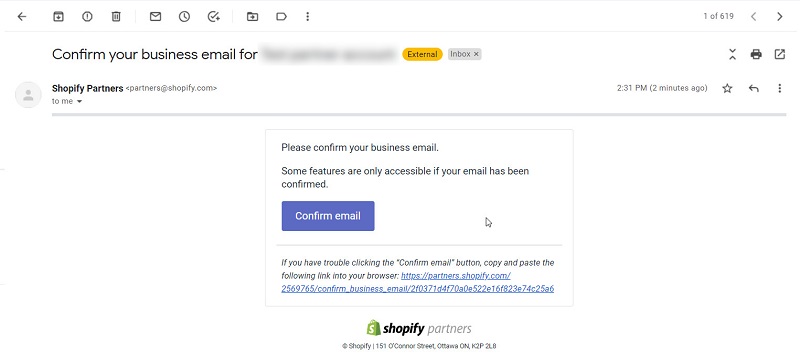Star the Shopify Partners message
The height and width of the screenshot is (364, 800).
(727, 88)
